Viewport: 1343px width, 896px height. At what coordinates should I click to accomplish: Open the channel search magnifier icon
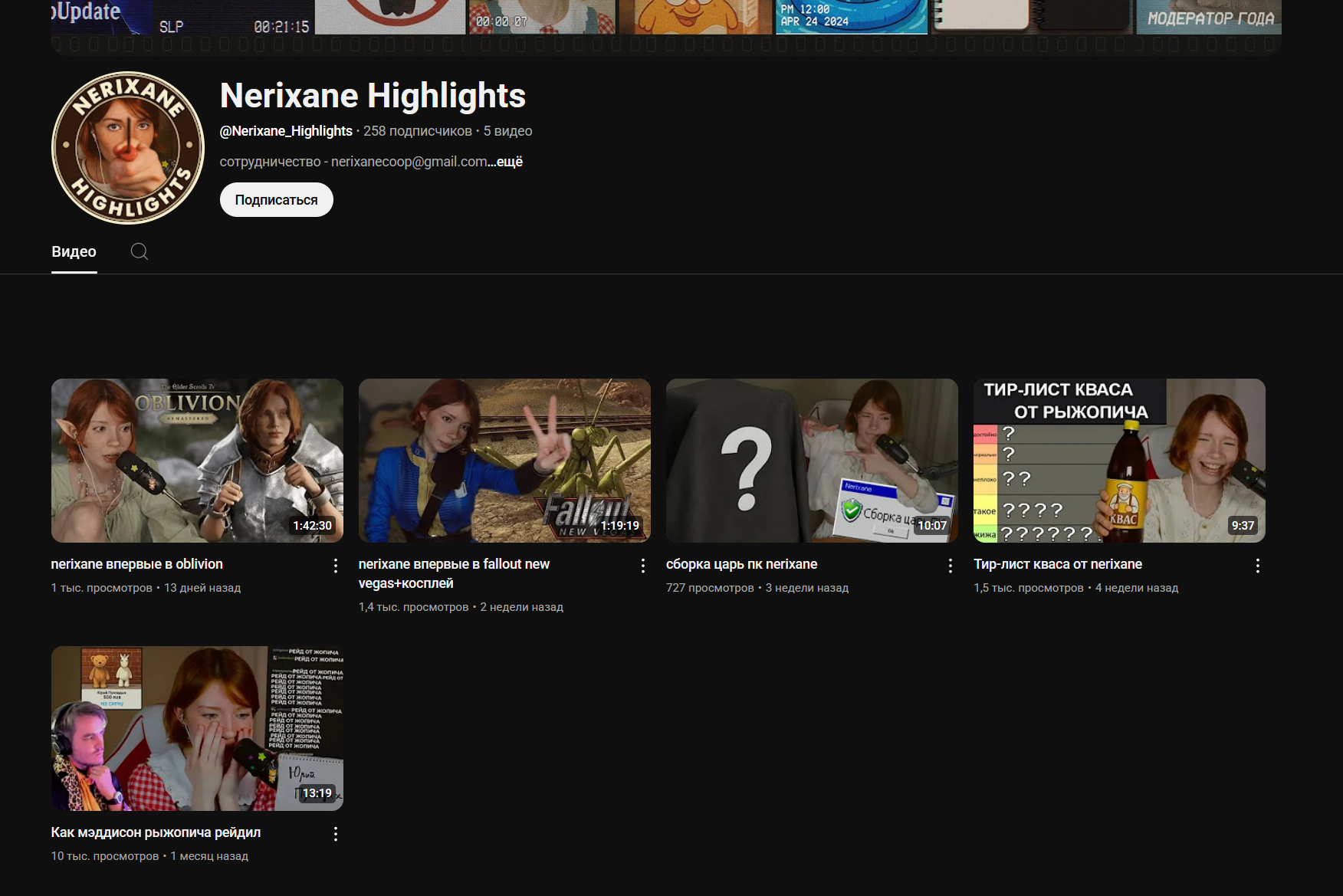click(140, 251)
